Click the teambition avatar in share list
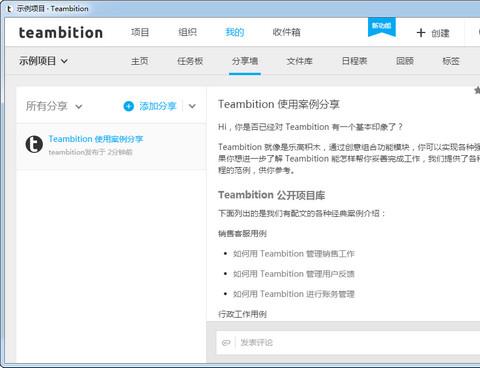This screenshot has width=480, height=368. click(34, 144)
